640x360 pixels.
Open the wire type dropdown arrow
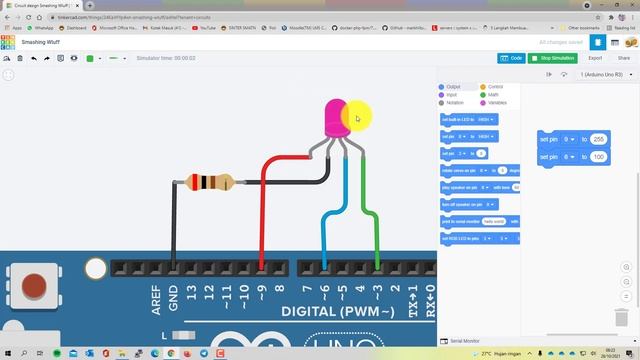point(124,58)
